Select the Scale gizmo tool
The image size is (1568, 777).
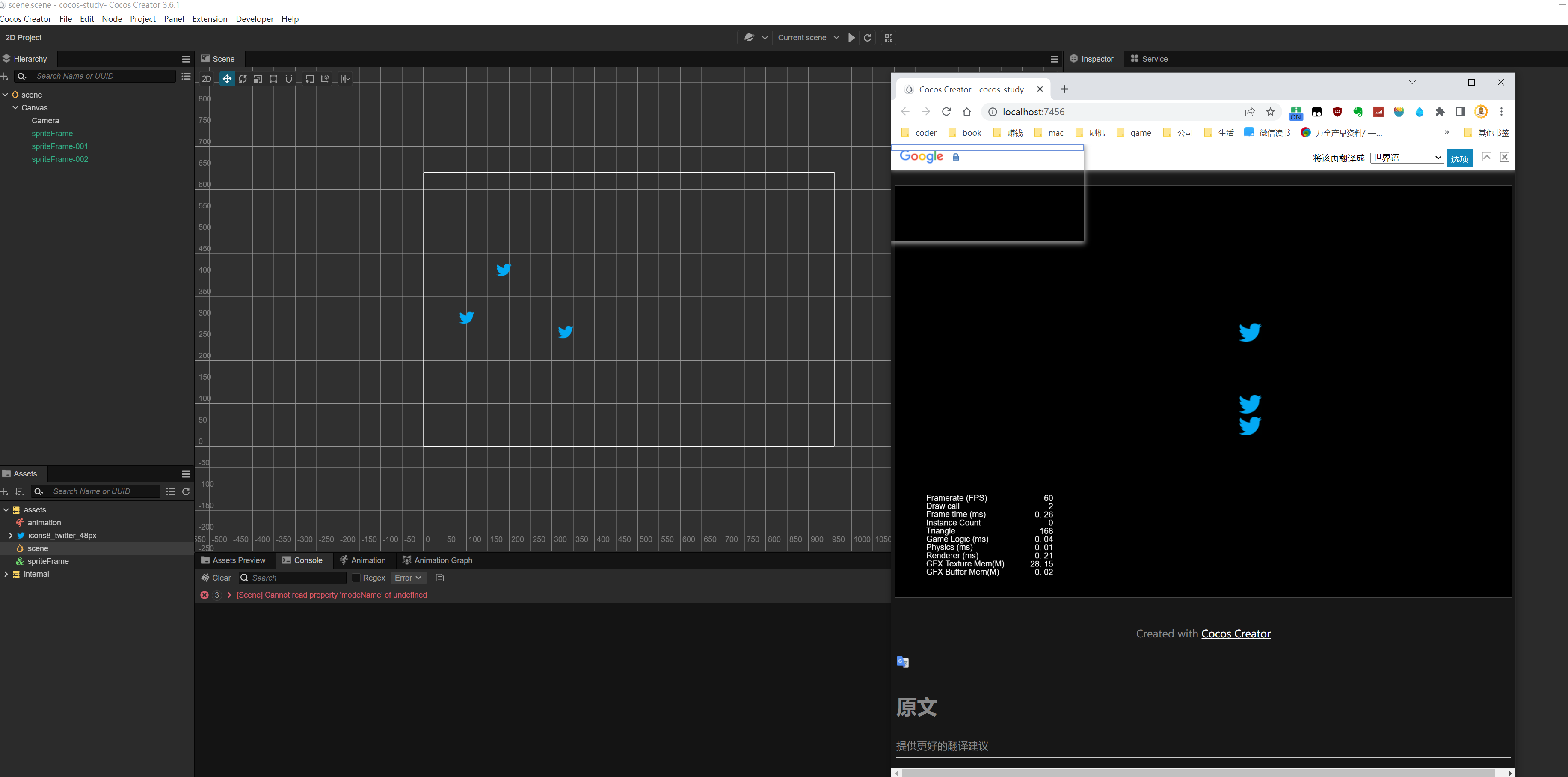(258, 78)
